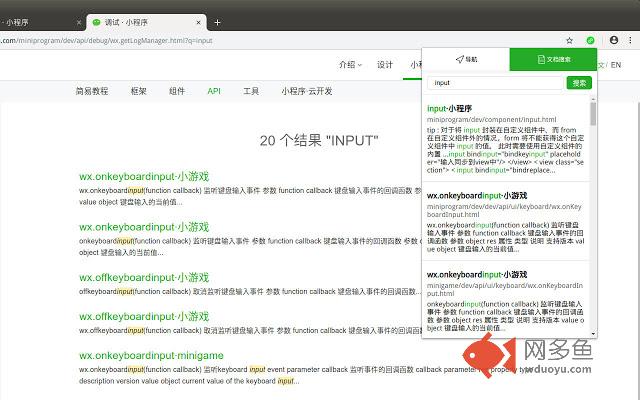Close the 调试 · 小程序 browser tab

[199, 21]
